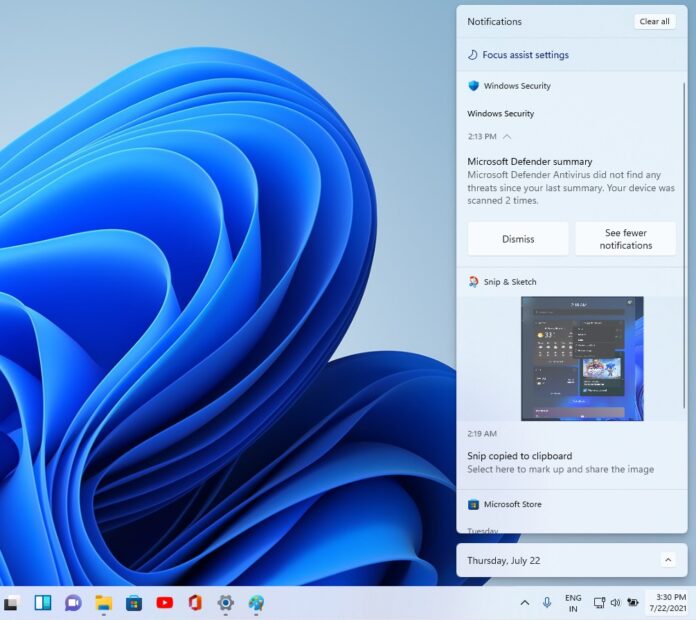Launch Teams Chat from taskbar

(x=73, y=603)
